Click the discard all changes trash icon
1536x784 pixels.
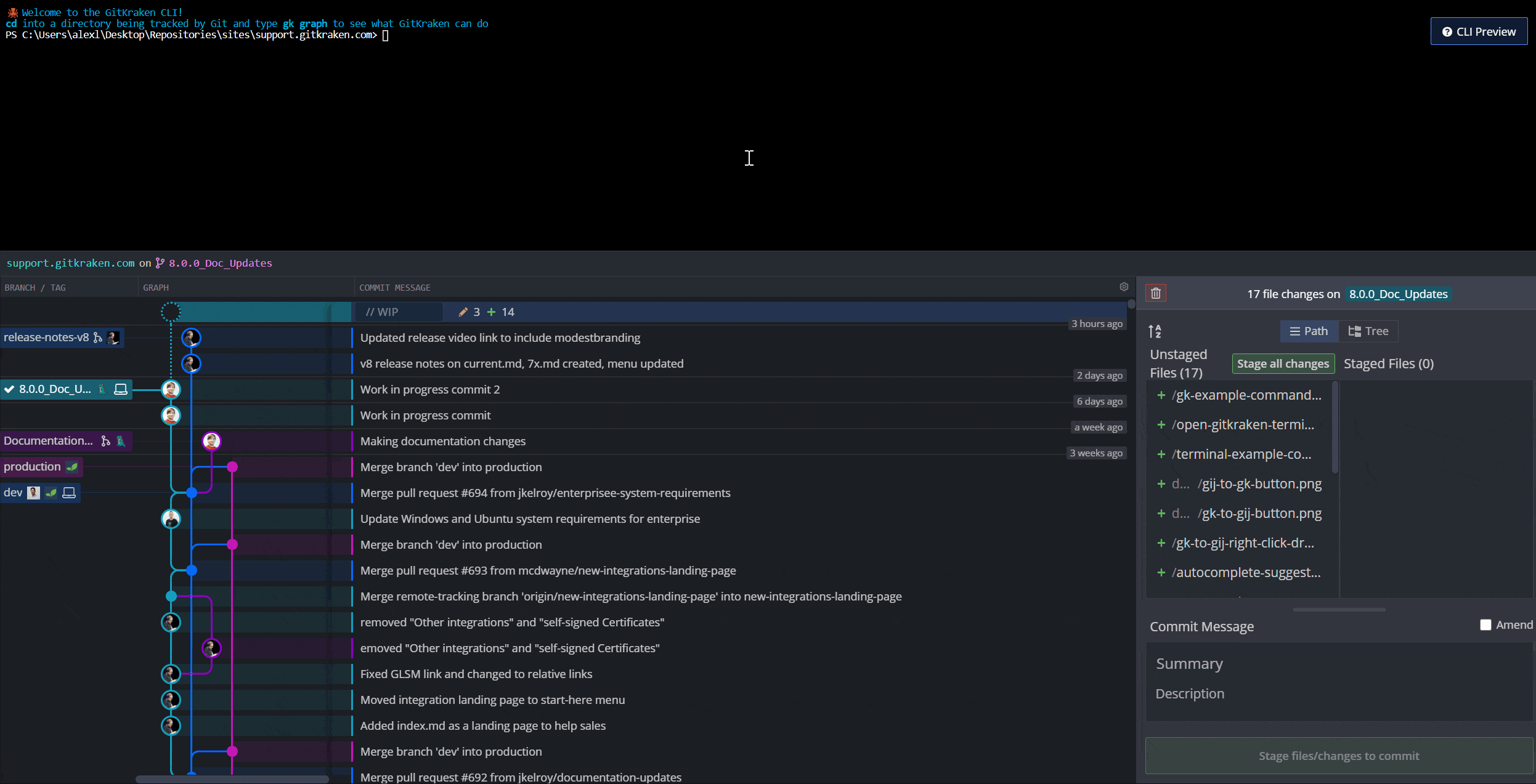pyautogui.click(x=1155, y=293)
